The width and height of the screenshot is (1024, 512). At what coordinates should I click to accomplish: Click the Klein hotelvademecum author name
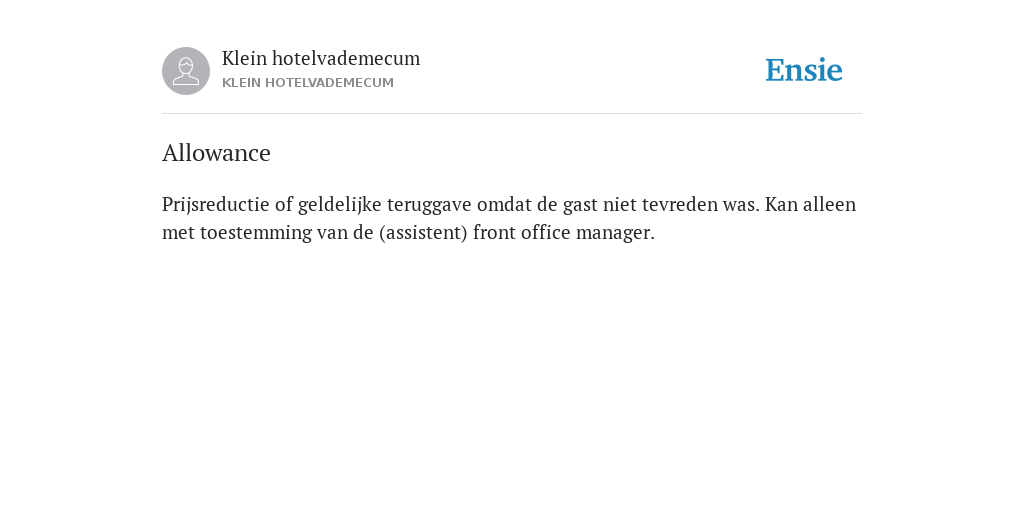(x=321, y=59)
